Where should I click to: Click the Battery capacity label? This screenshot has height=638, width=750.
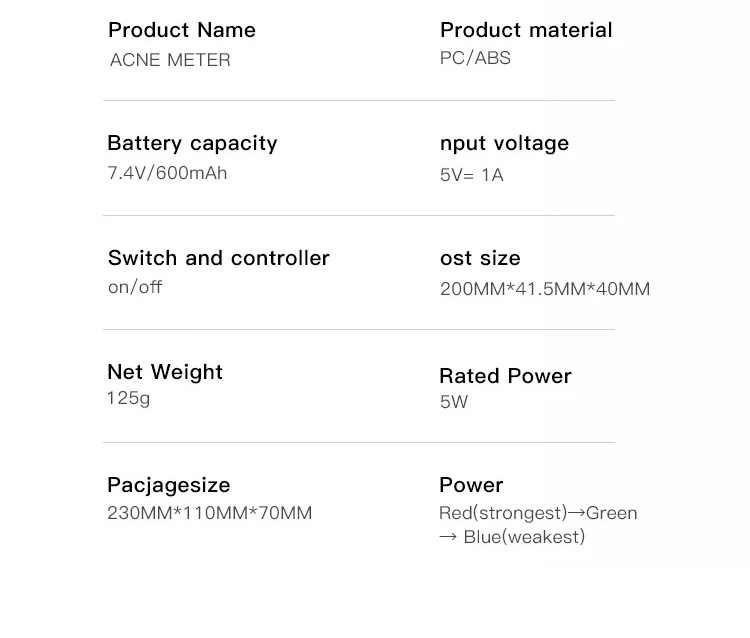tap(192, 143)
